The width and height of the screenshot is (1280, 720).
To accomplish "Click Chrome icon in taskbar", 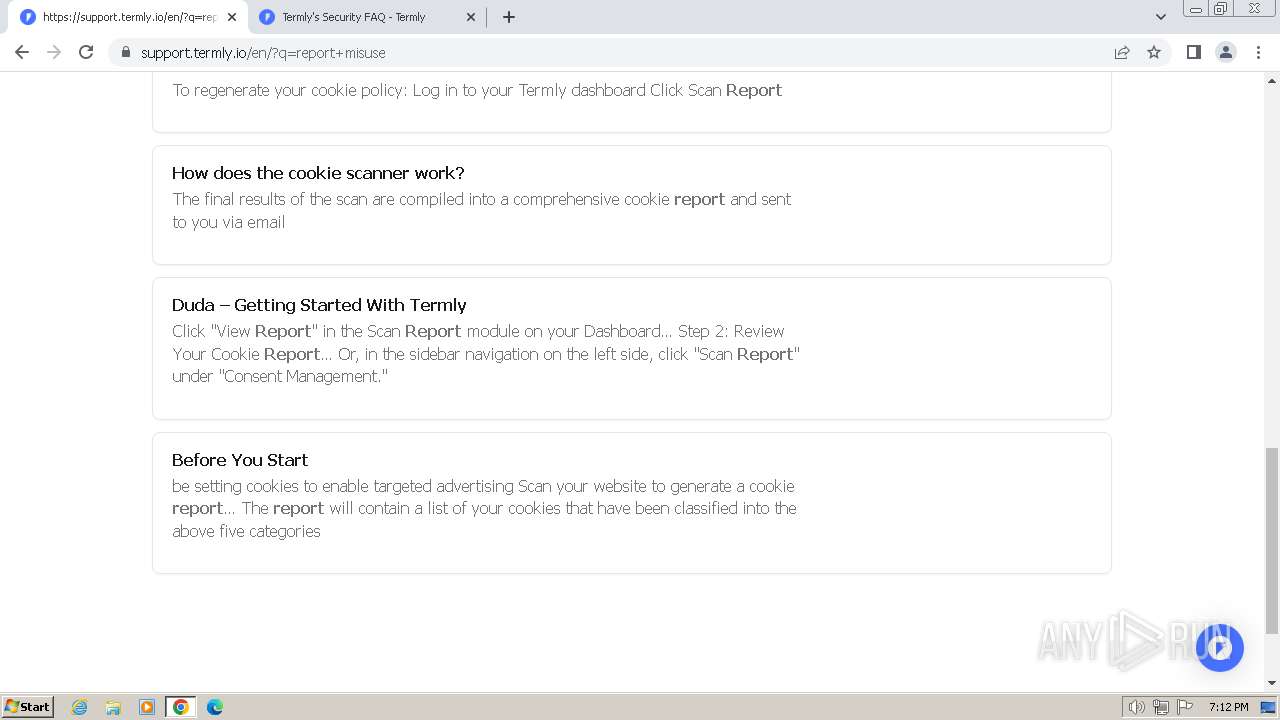I will tap(181, 707).
